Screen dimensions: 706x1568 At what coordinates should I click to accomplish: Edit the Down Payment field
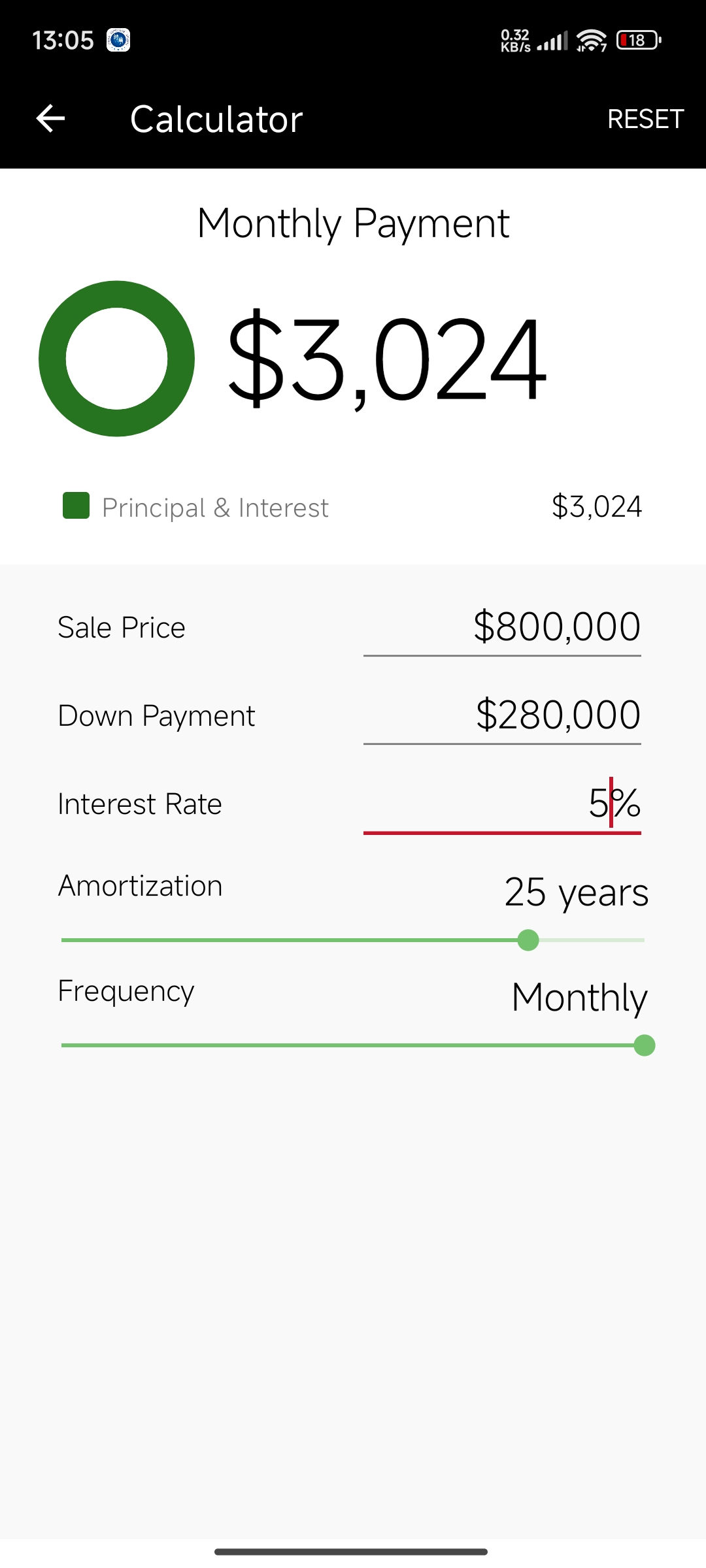tap(502, 715)
